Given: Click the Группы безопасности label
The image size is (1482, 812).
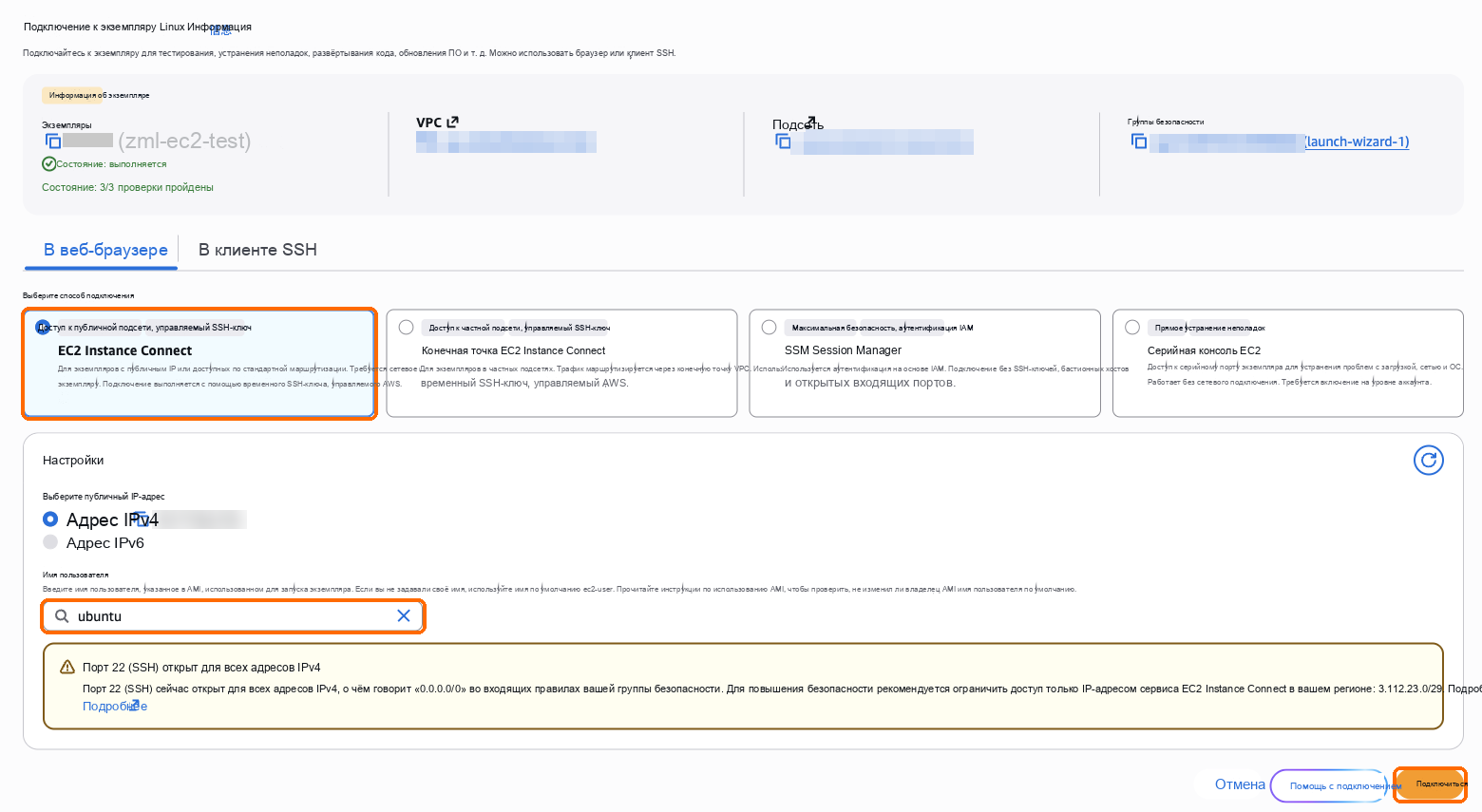Looking at the screenshot, I should coord(1166,122).
